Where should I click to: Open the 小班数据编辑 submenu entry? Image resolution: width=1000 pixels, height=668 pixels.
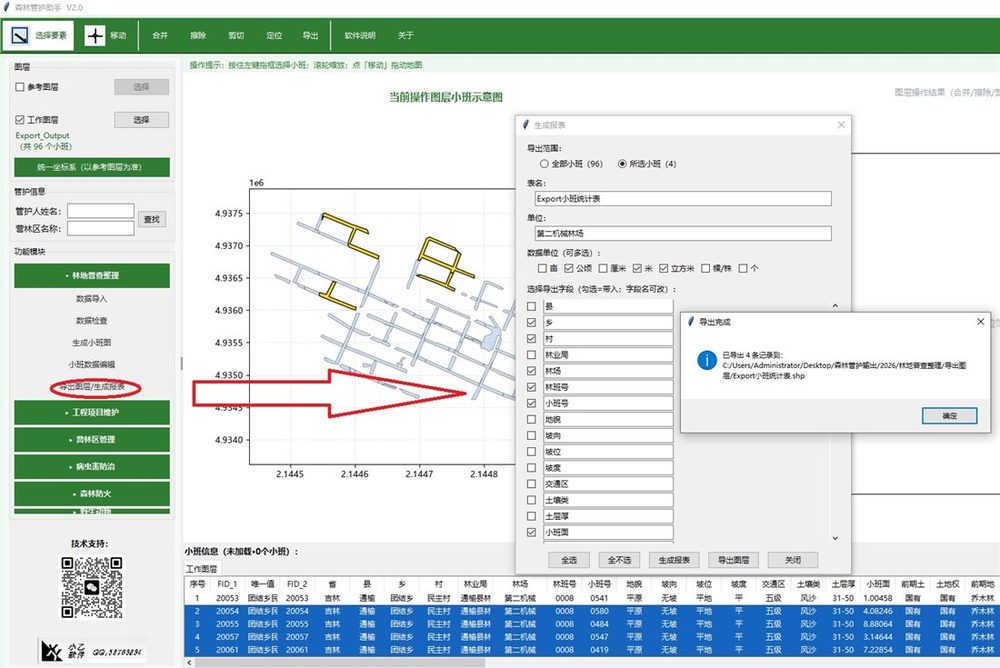(92, 364)
